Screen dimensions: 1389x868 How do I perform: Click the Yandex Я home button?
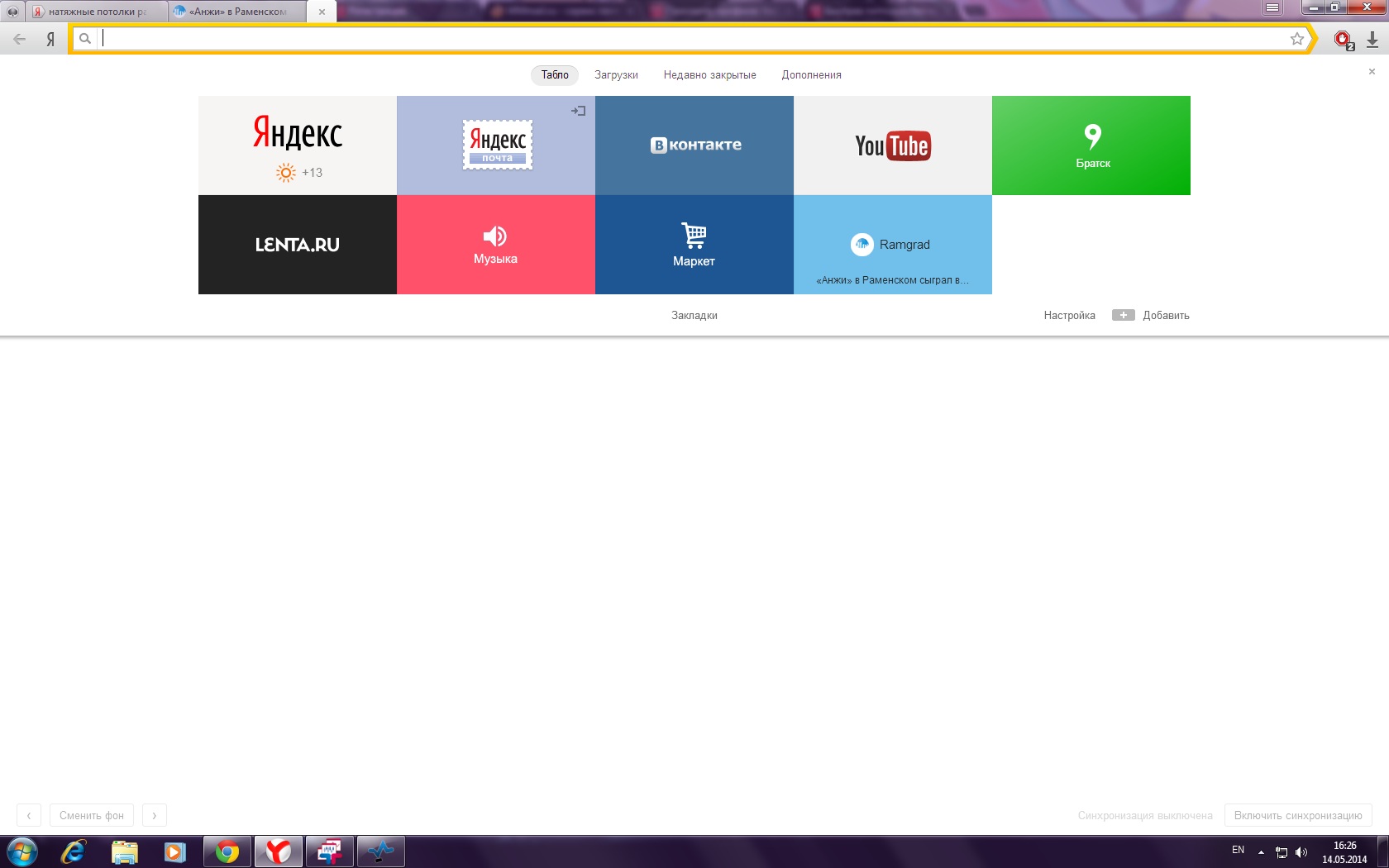click(x=50, y=39)
